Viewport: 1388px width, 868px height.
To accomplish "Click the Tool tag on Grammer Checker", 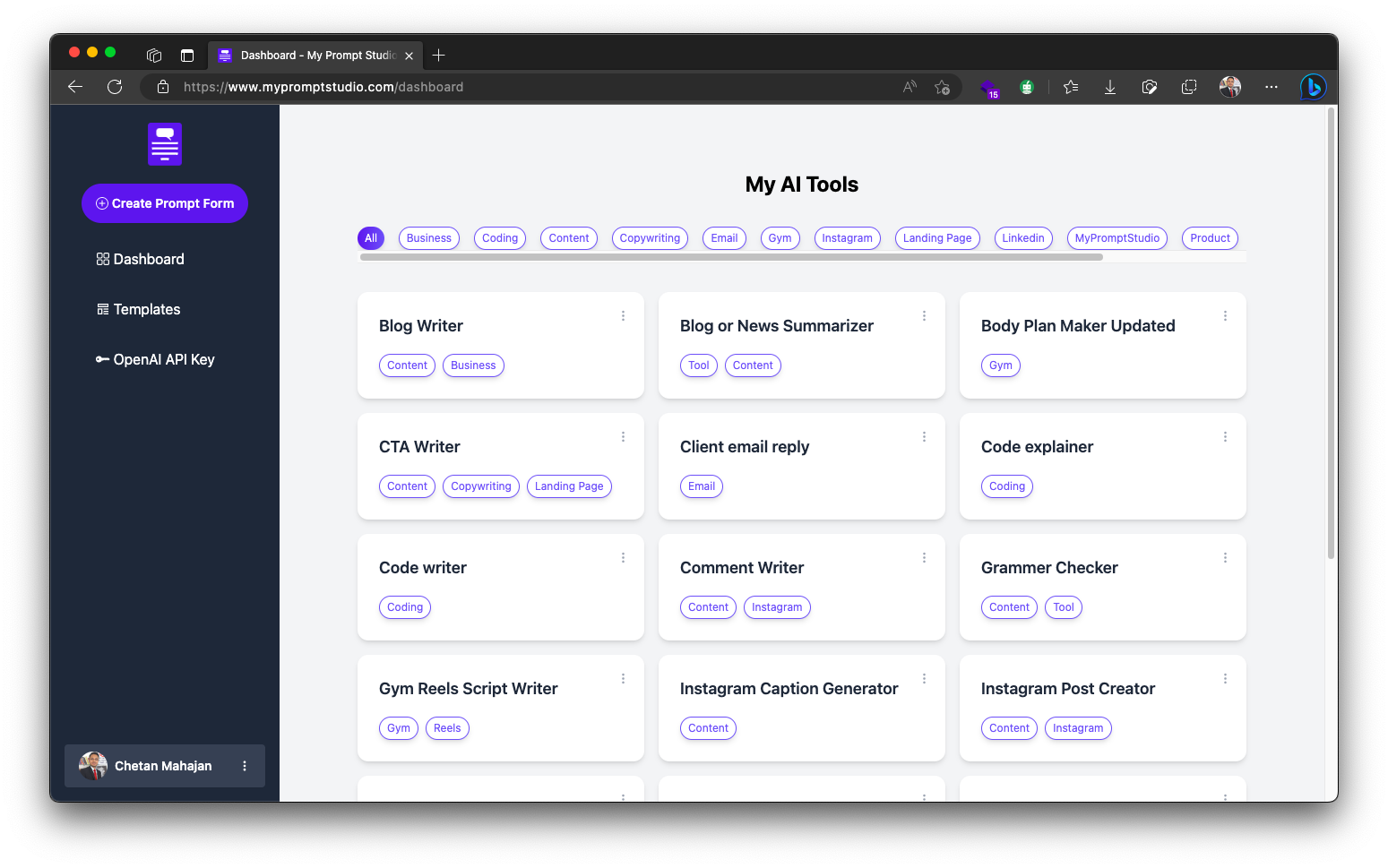I will [1064, 607].
